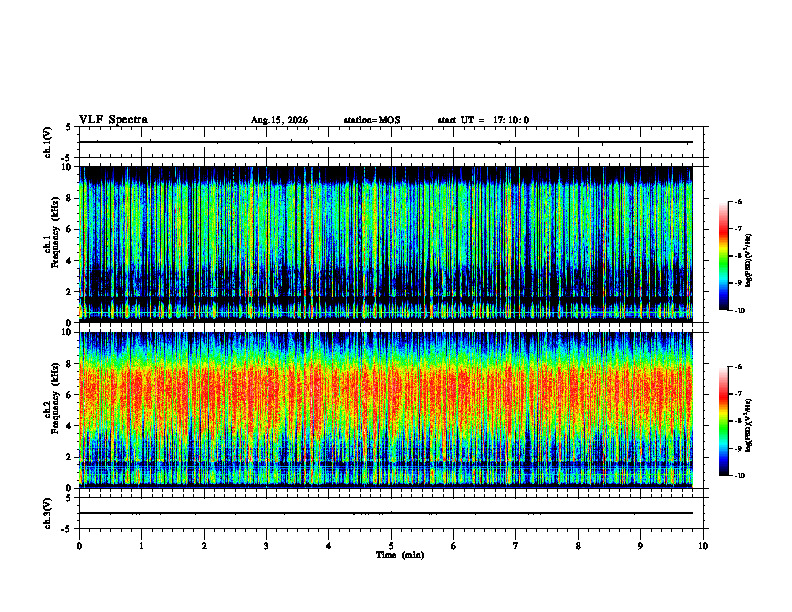
Task: Click the "4" kHz tick of ch.2 spectrogram
Action: pyautogui.click(x=69, y=426)
